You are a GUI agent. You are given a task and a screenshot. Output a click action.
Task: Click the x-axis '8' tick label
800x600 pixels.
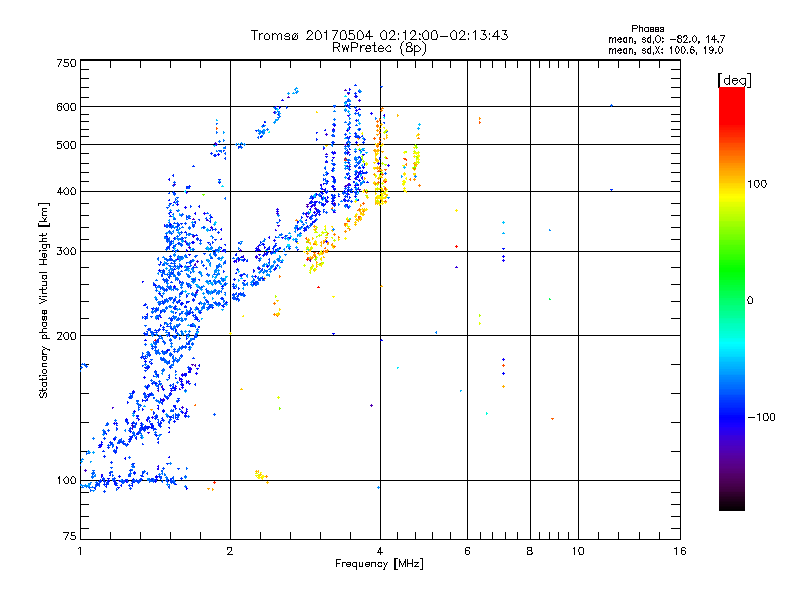[x=530, y=551]
